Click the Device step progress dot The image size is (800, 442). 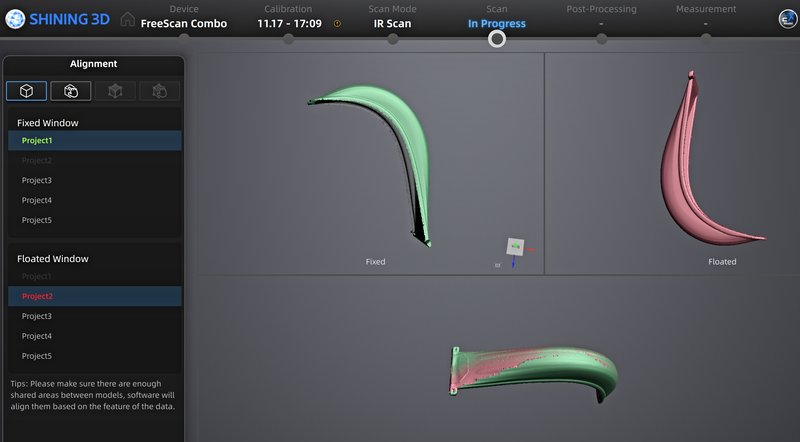coord(184,39)
